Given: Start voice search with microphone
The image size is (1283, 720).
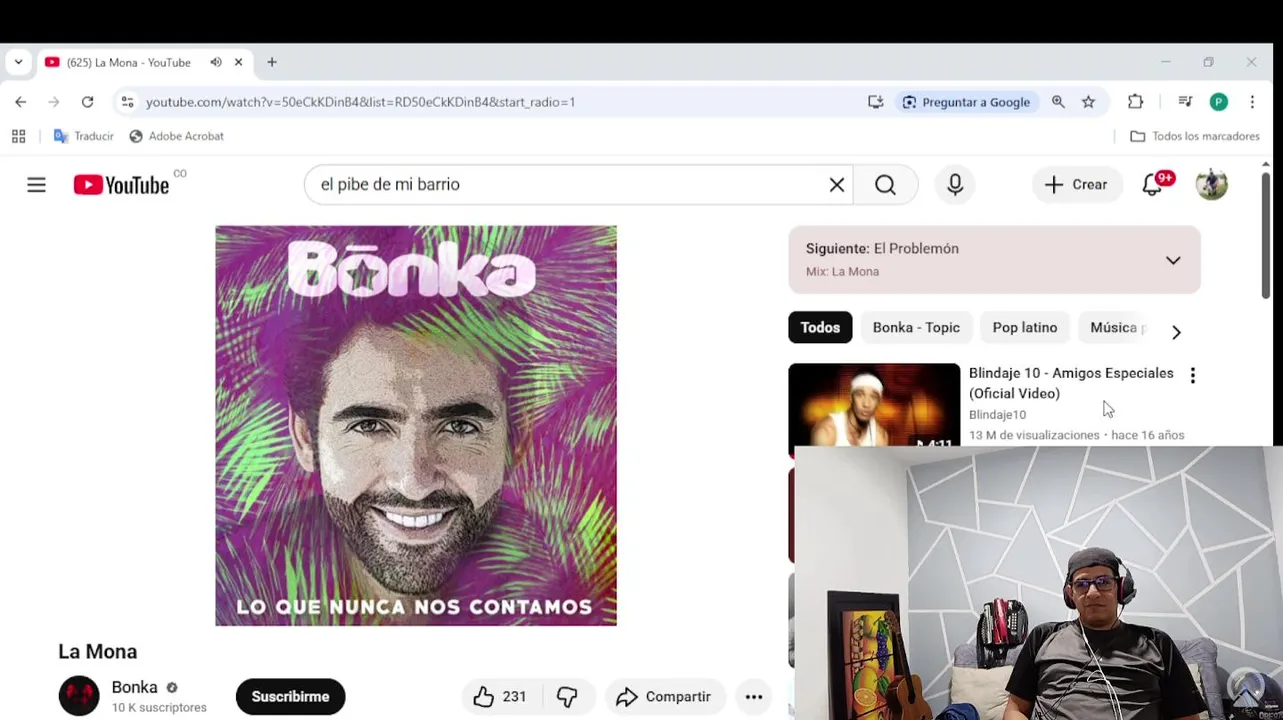Looking at the screenshot, I should [x=955, y=185].
